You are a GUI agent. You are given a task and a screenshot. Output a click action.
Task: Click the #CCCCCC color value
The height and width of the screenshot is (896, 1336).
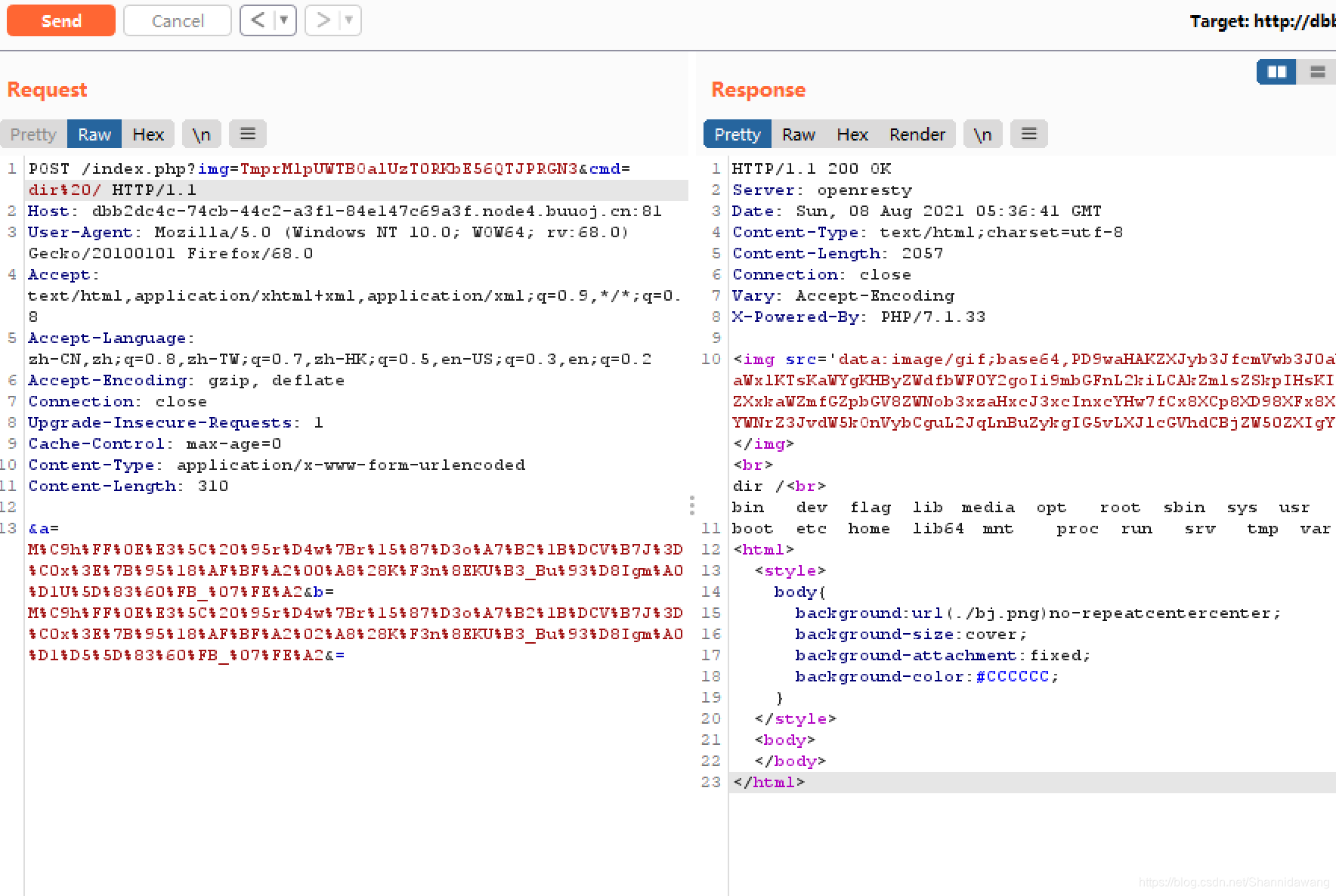point(1013,676)
